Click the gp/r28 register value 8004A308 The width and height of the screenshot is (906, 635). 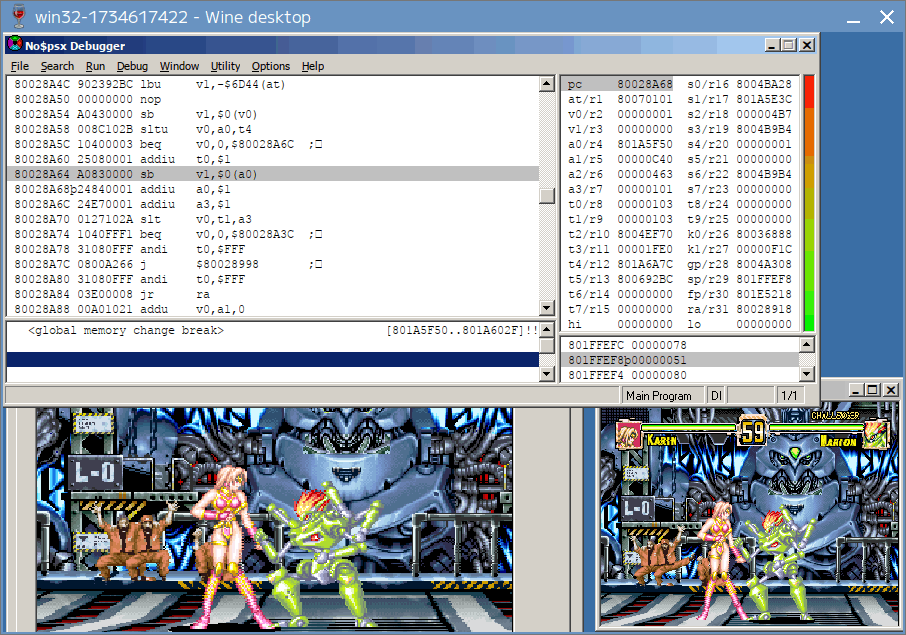click(764, 265)
